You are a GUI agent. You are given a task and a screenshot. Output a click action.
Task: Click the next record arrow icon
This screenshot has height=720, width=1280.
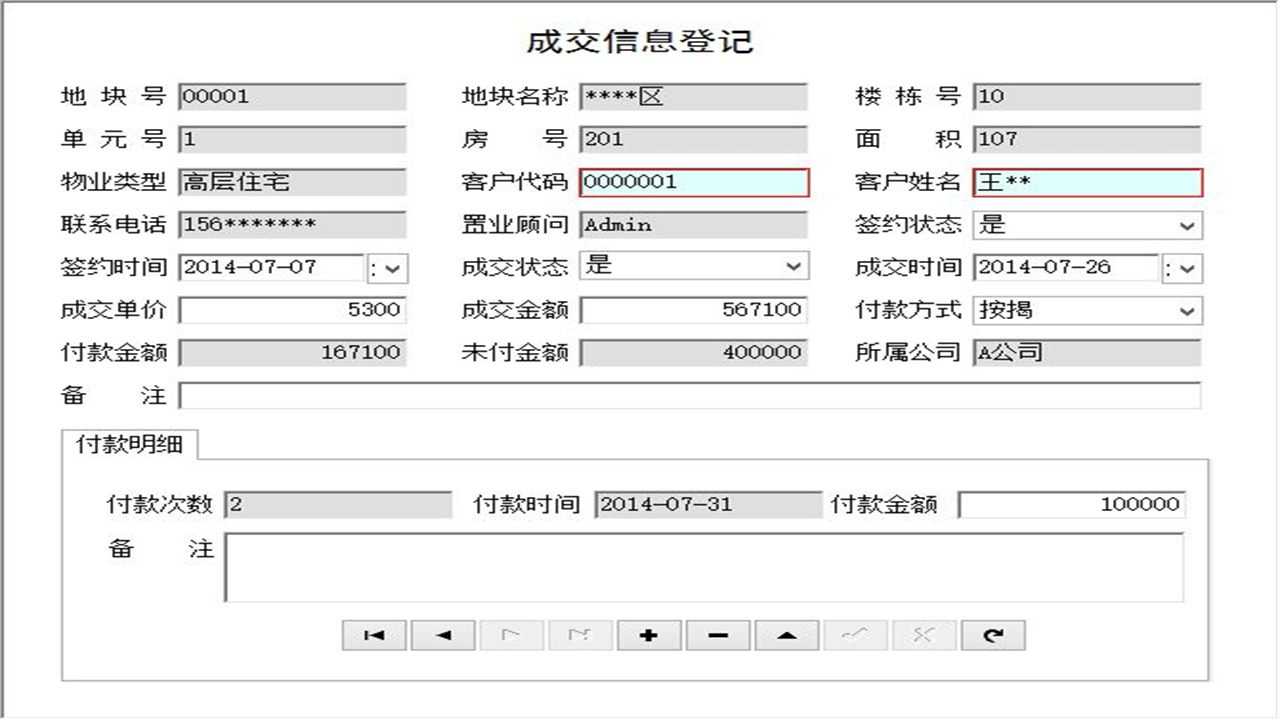click(512, 634)
